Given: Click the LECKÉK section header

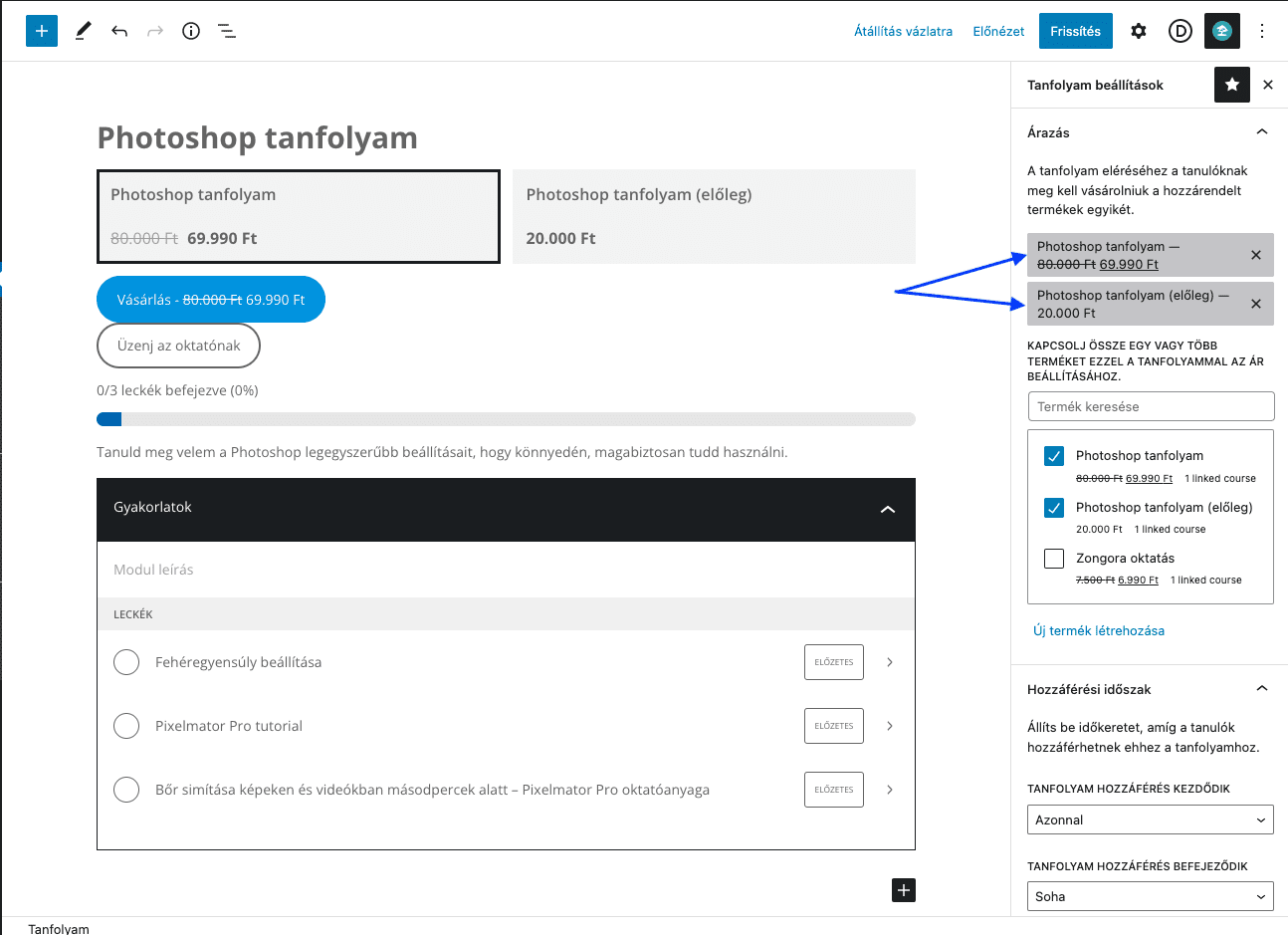Looking at the screenshot, I should [x=133, y=614].
